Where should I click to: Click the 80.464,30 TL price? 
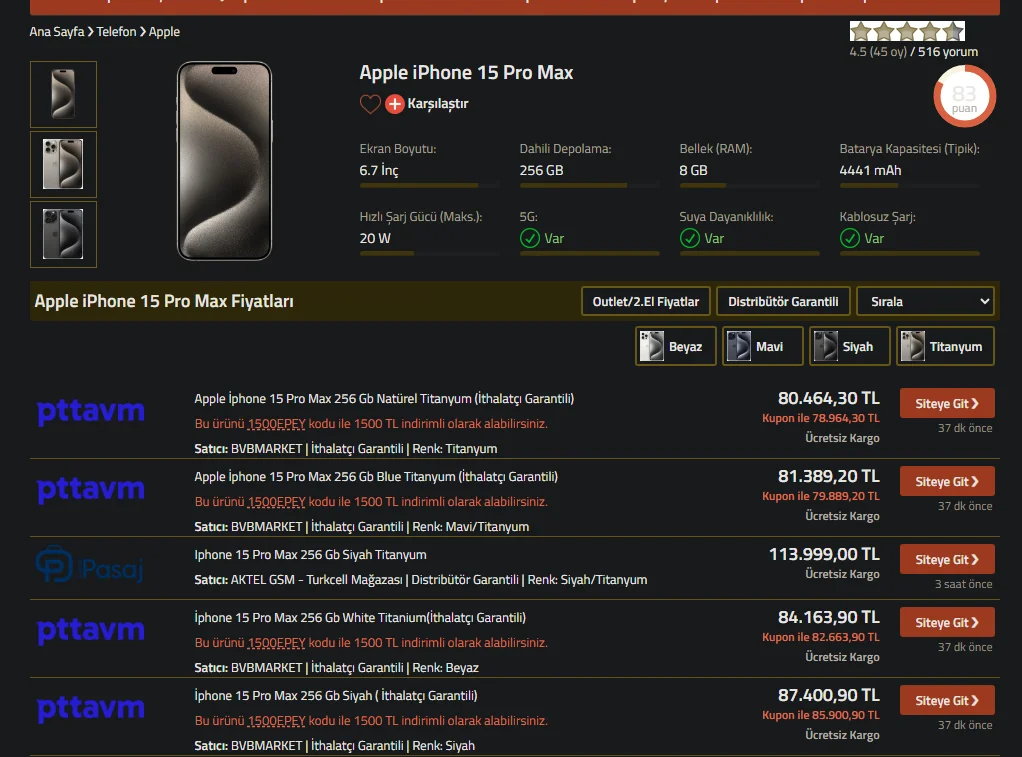pos(828,398)
